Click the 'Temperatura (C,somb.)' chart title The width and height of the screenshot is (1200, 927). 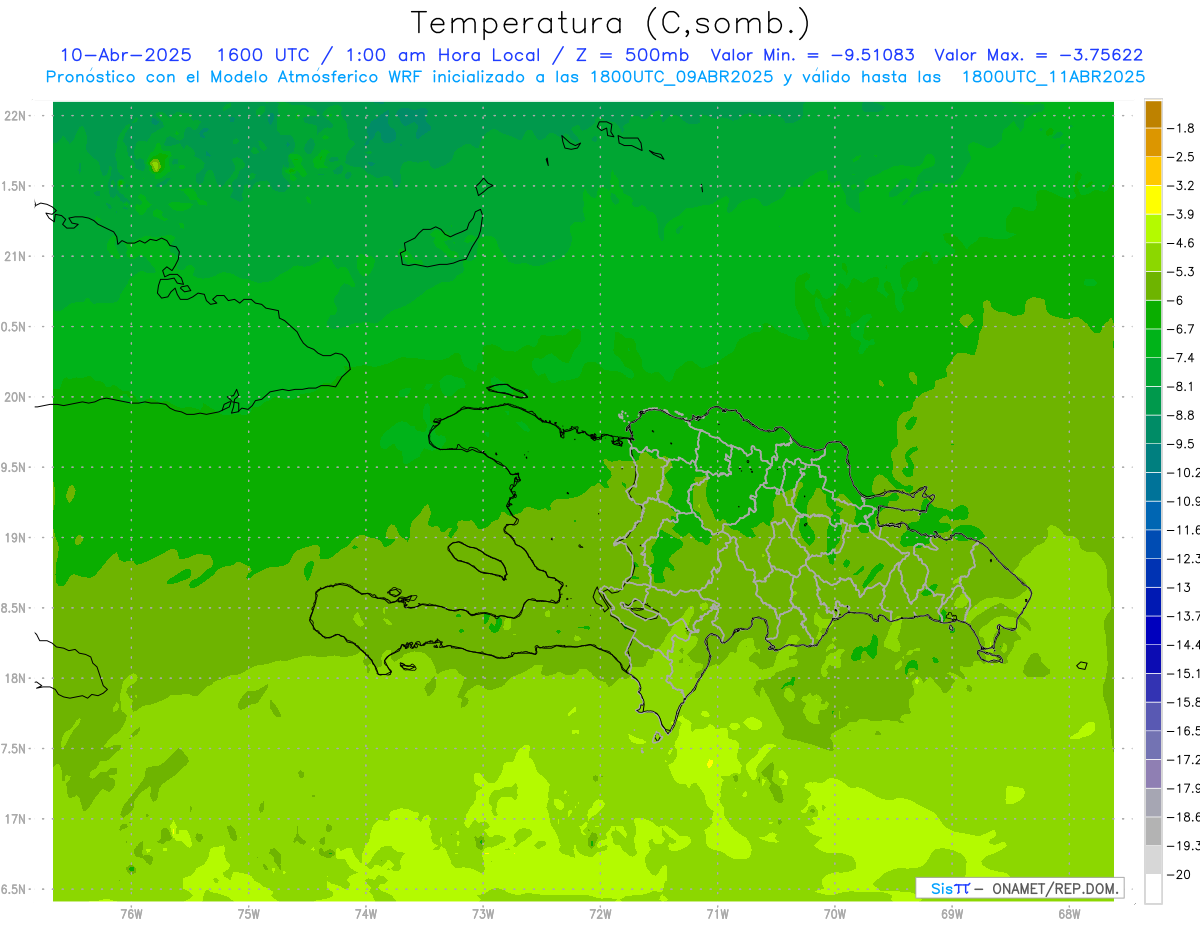tap(611, 23)
